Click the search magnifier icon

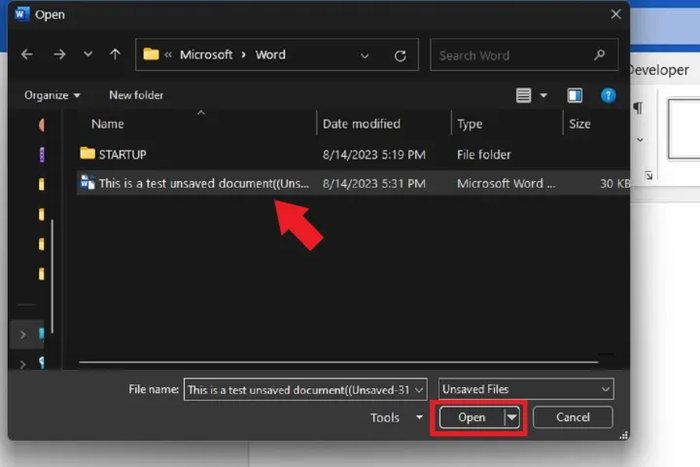(599, 55)
